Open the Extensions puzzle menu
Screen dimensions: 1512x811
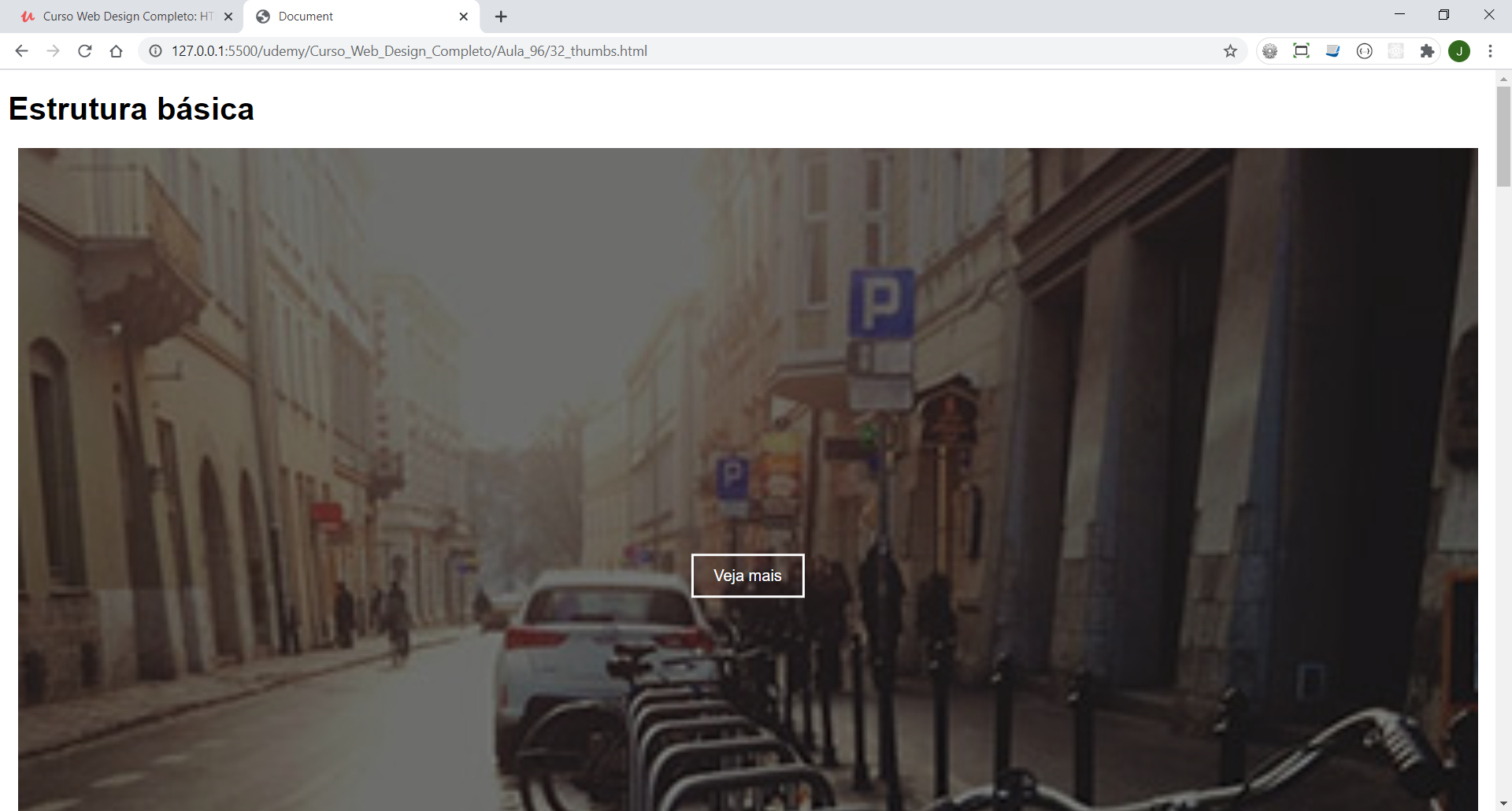[x=1427, y=51]
